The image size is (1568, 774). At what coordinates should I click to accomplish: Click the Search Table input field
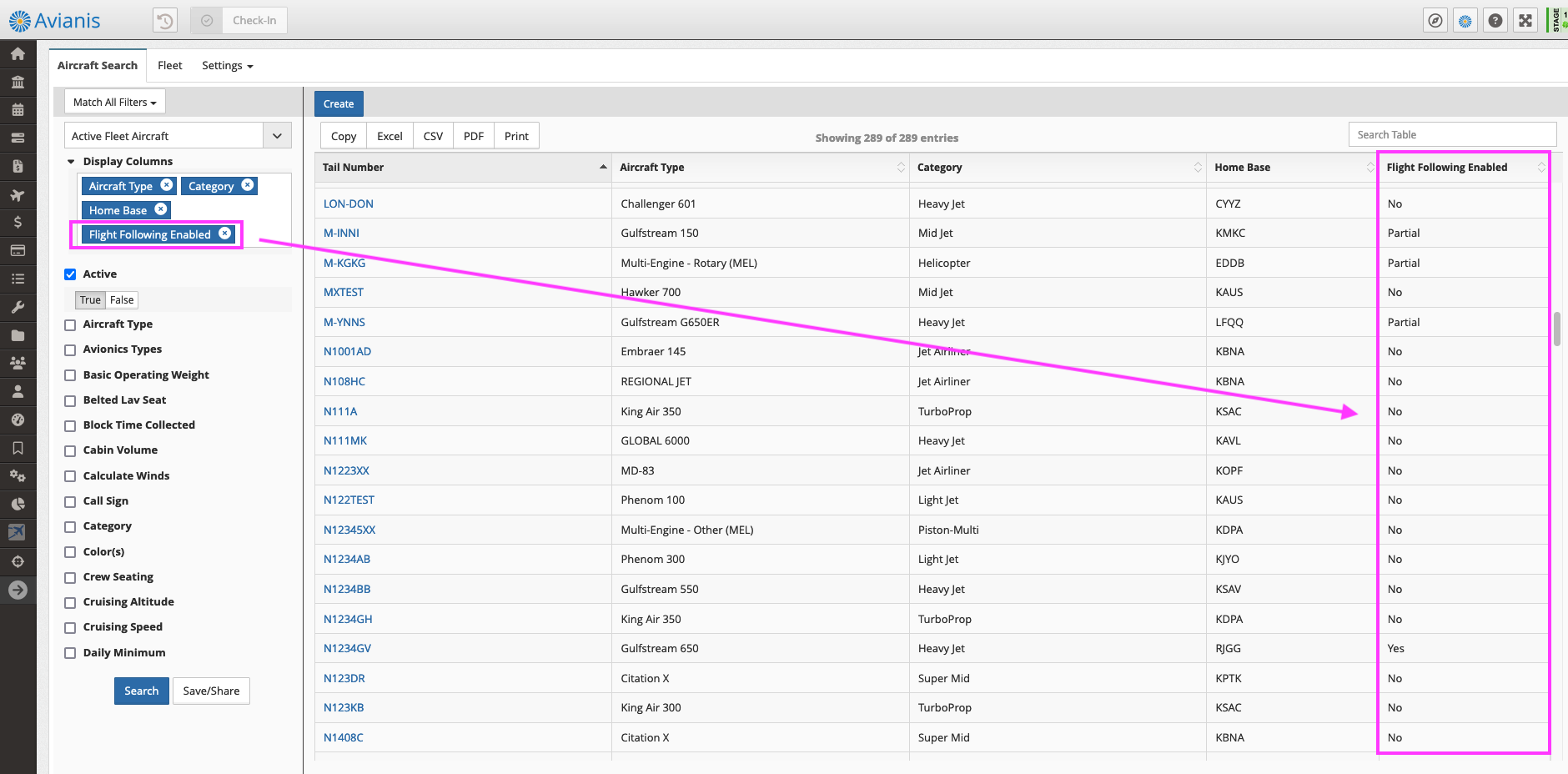pos(1452,135)
